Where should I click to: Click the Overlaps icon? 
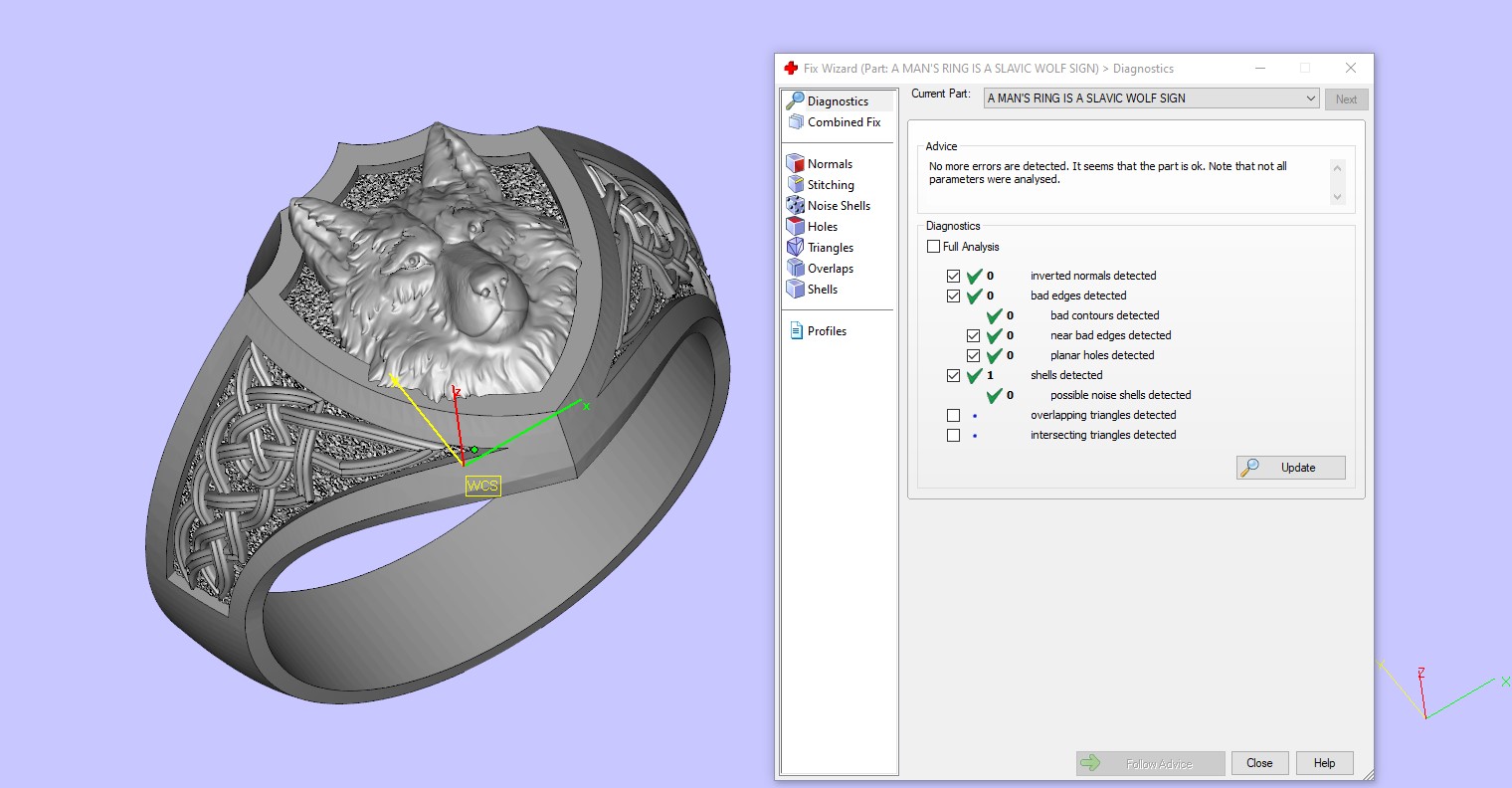(x=795, y=269)
